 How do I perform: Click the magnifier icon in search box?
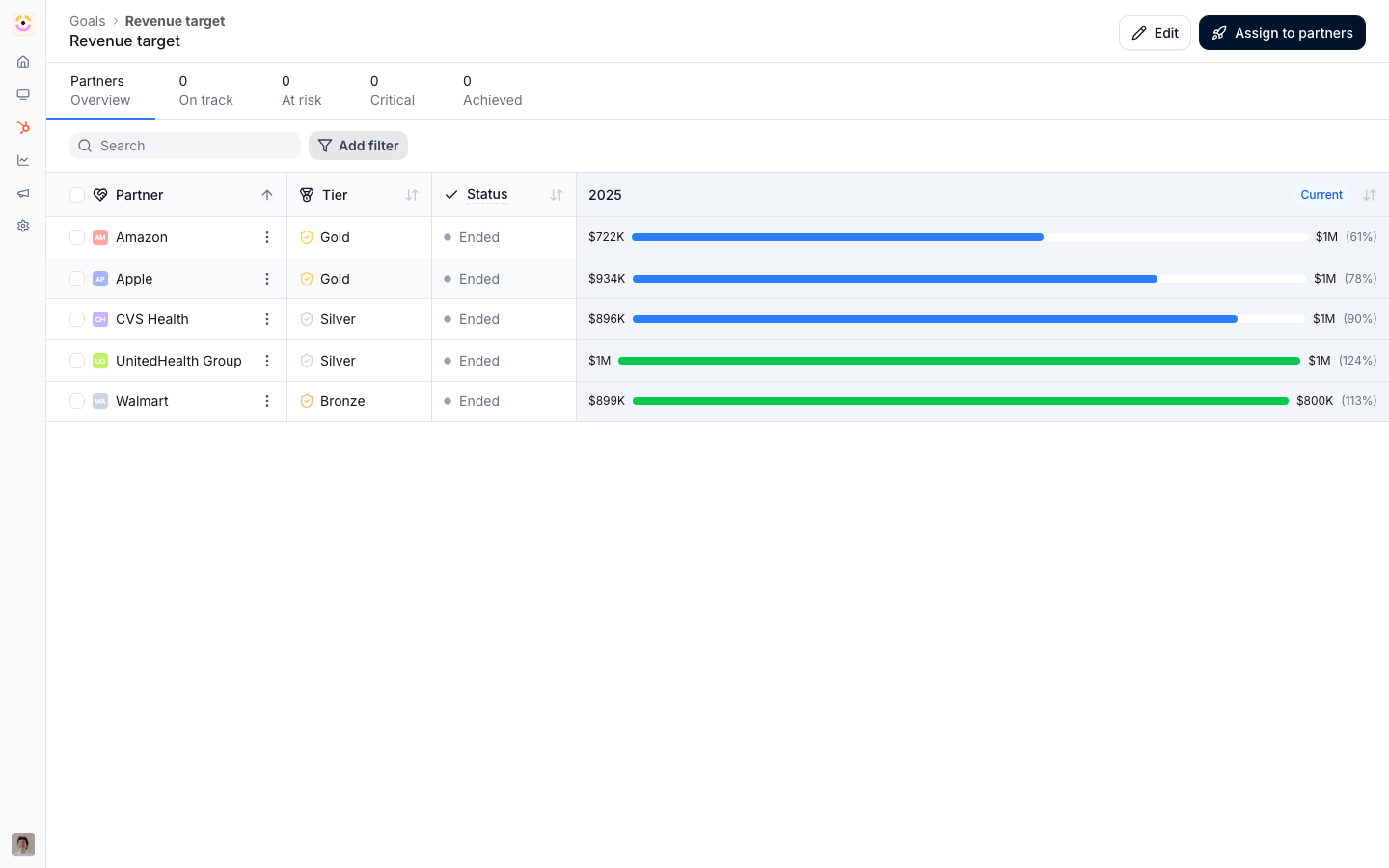85,146
